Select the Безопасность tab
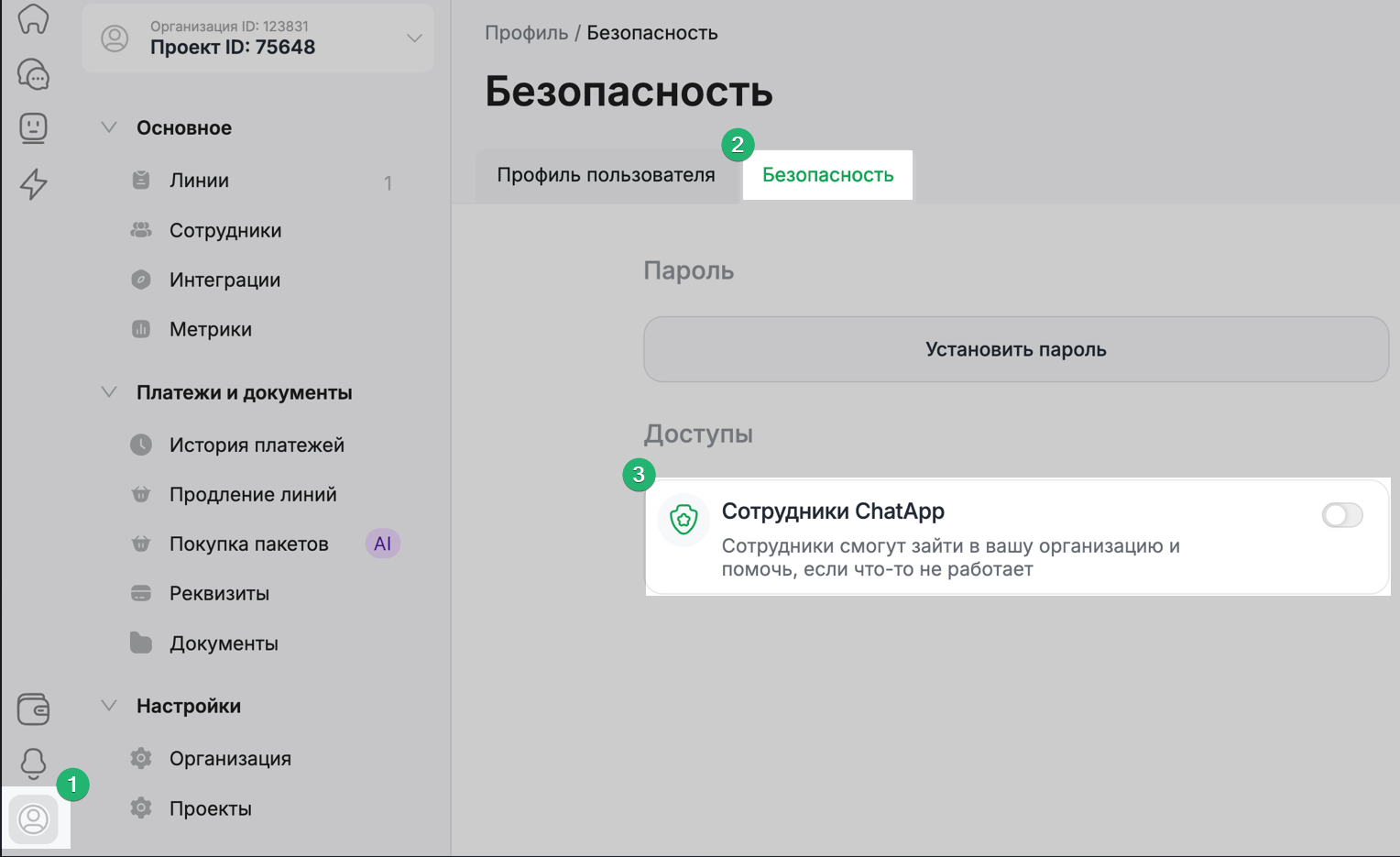The width and height of the screenshot is (1400, 857). (x=827, y=175)
